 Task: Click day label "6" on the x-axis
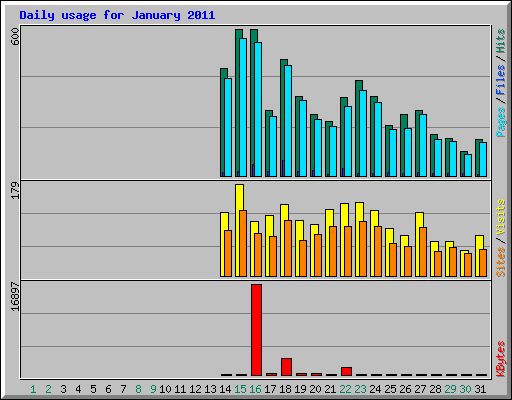click(x=108, y=389)
